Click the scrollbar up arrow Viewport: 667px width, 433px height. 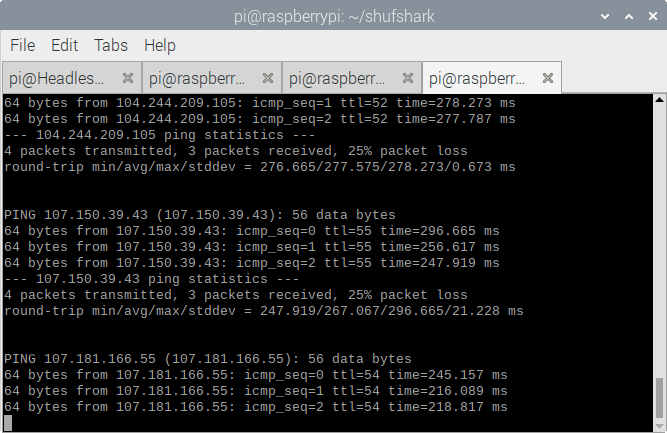point(659,100)
